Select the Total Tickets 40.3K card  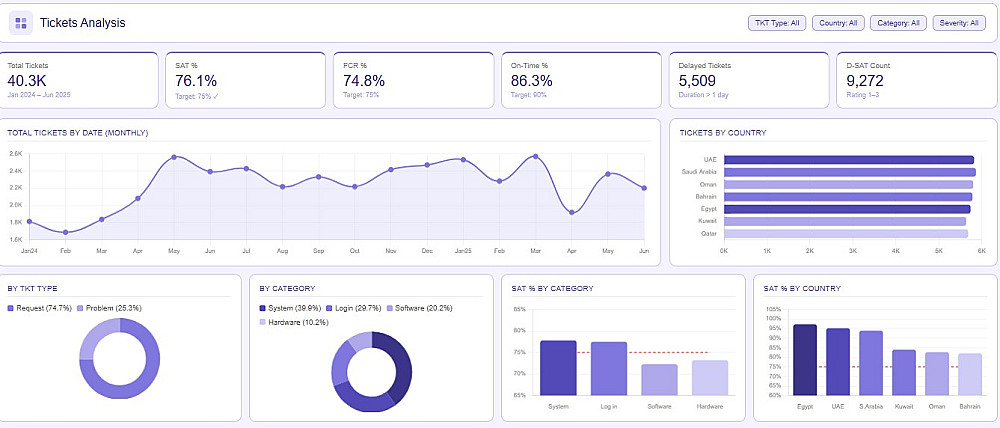click(x=79, y=80)
